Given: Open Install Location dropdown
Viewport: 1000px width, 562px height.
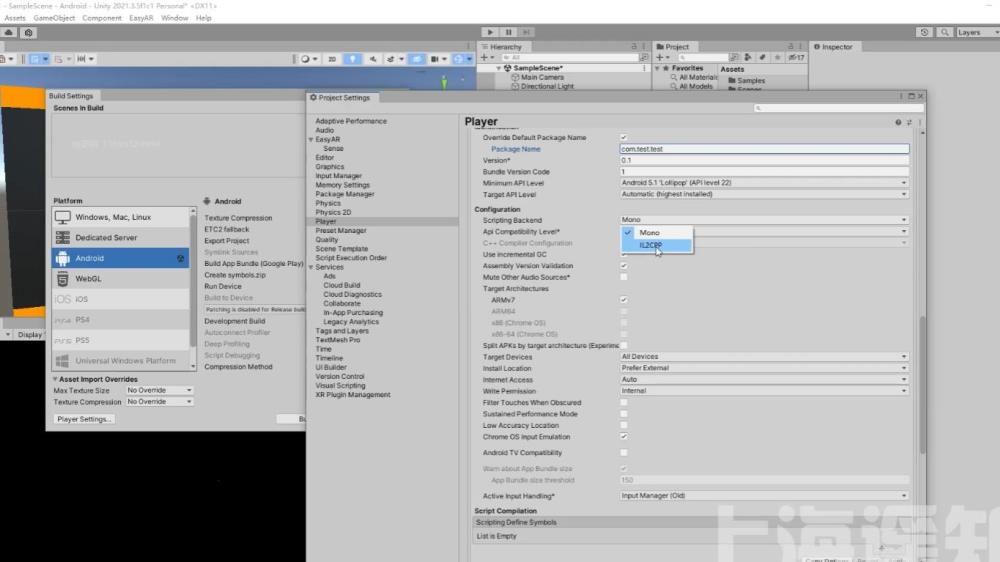Looking at the screenshot, I should point(764,368).
